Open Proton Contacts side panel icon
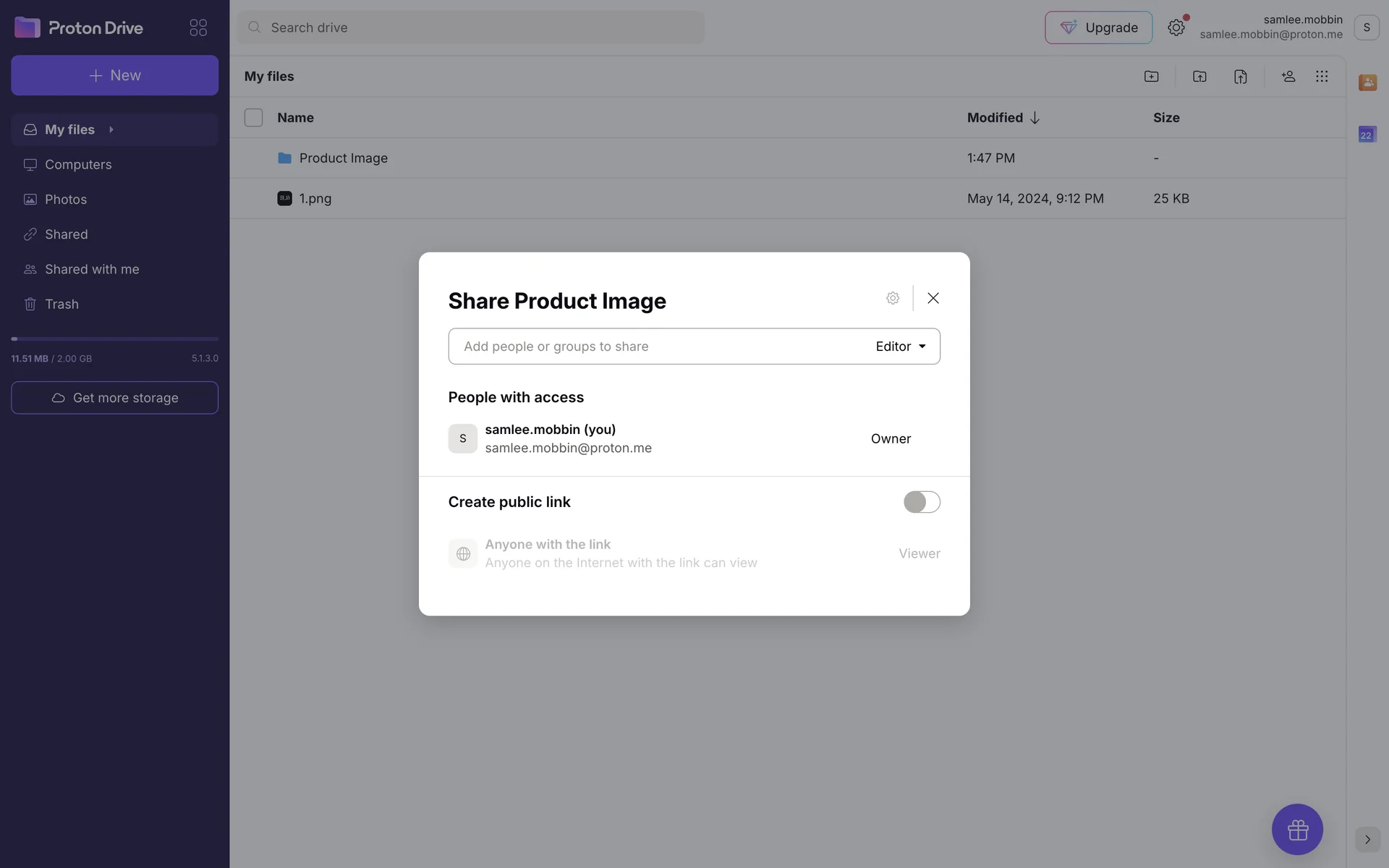 click(1367, 82)
